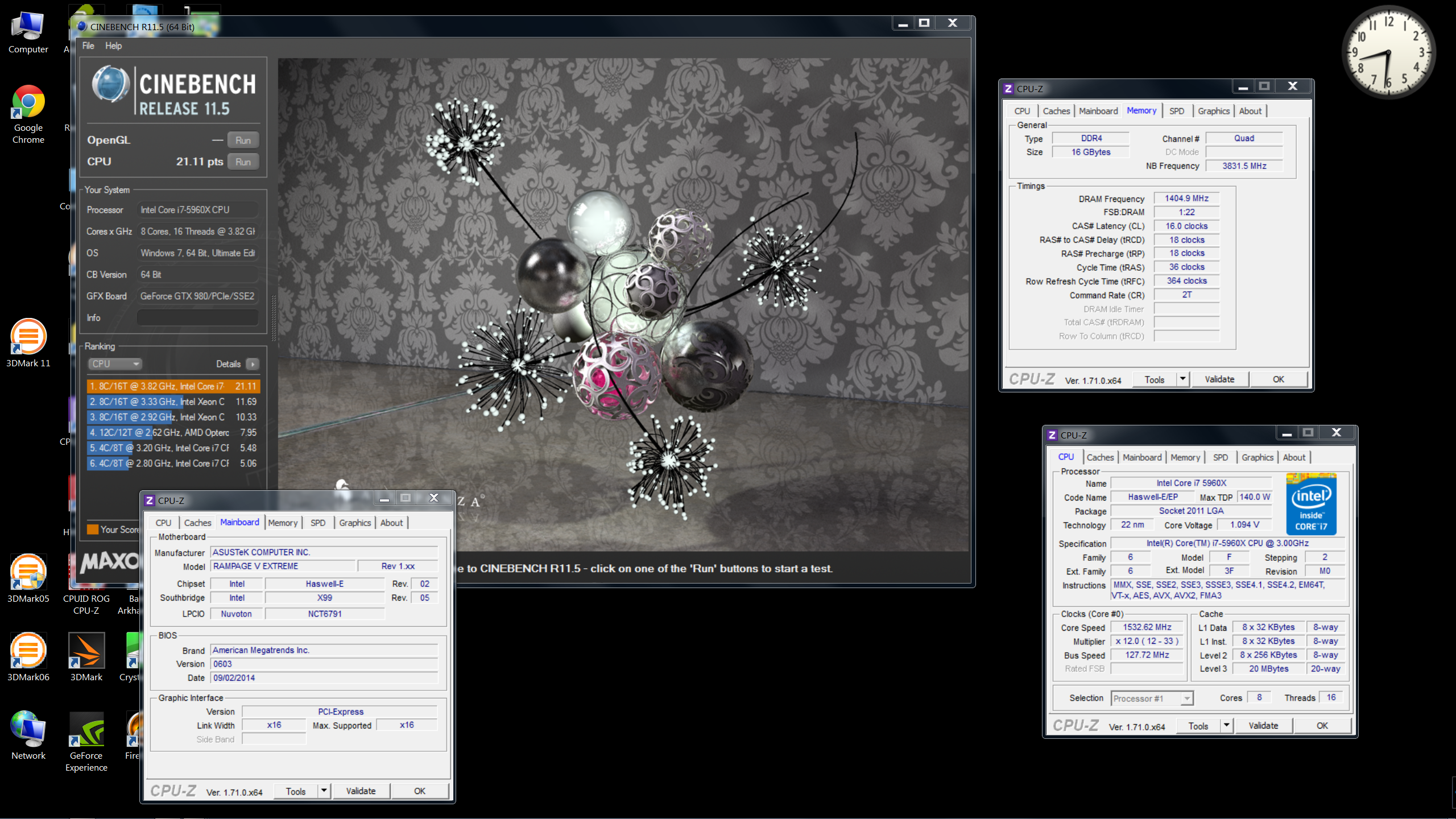Click the DRAM Frequency 1404.9 MHz value

point(1186,198)
